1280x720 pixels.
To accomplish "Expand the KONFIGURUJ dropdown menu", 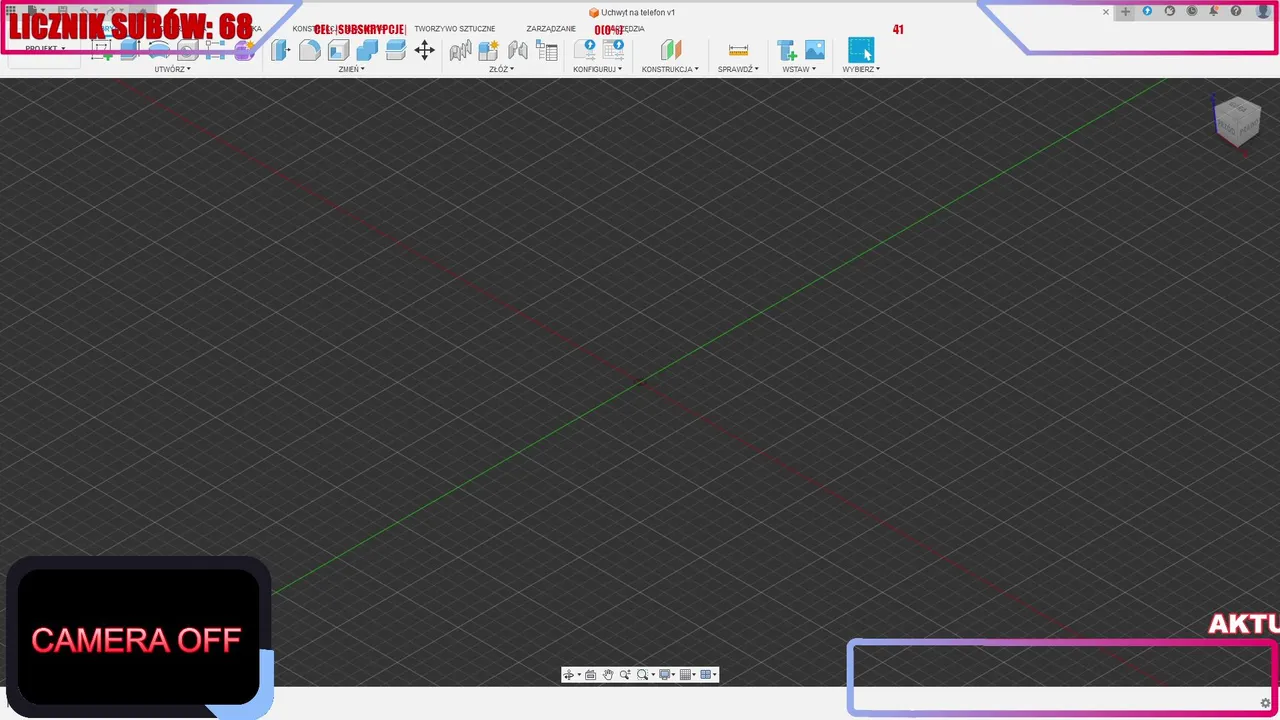I will 598,69.
